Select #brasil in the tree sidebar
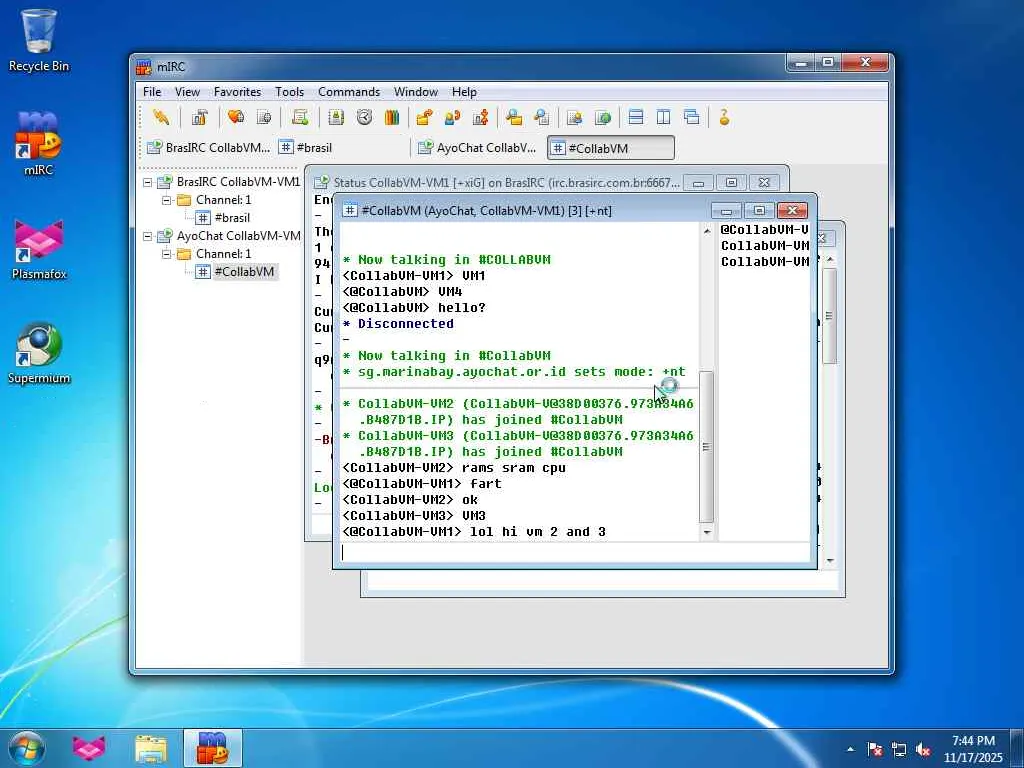1024x768 pixels. coord(232,217)
